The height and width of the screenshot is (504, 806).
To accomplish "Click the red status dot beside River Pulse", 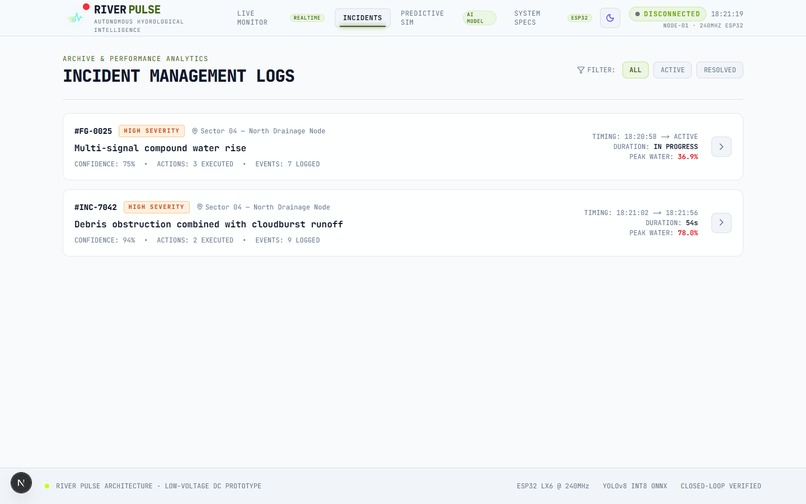I will click(x=86, y=7).
